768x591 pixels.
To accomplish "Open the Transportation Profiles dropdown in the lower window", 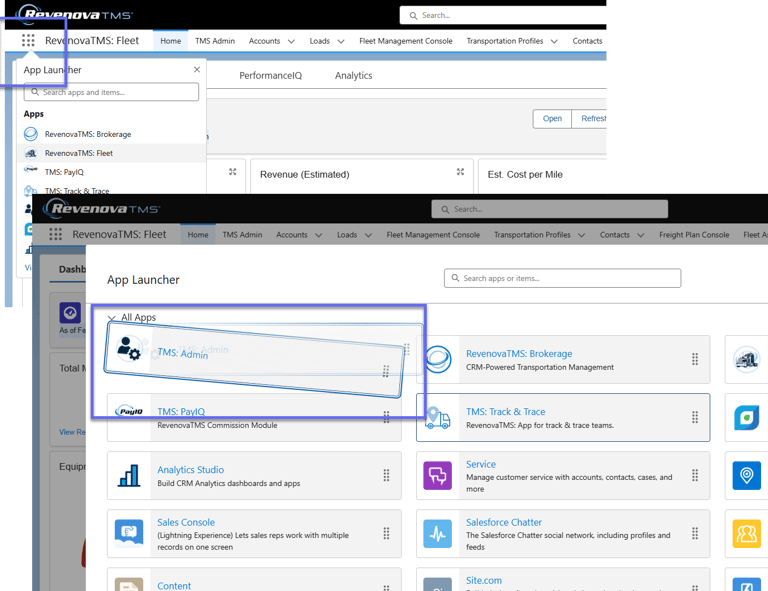I will (582, 235).
